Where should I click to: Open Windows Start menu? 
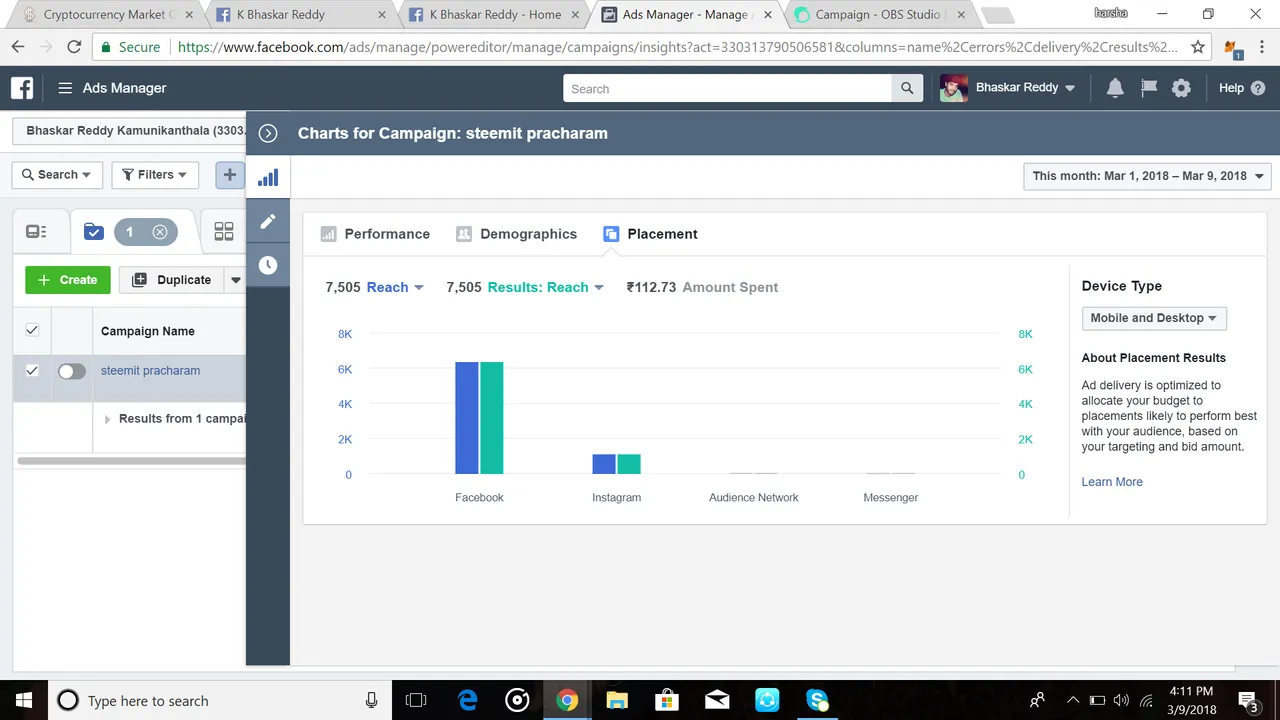(x=23, y=700)
